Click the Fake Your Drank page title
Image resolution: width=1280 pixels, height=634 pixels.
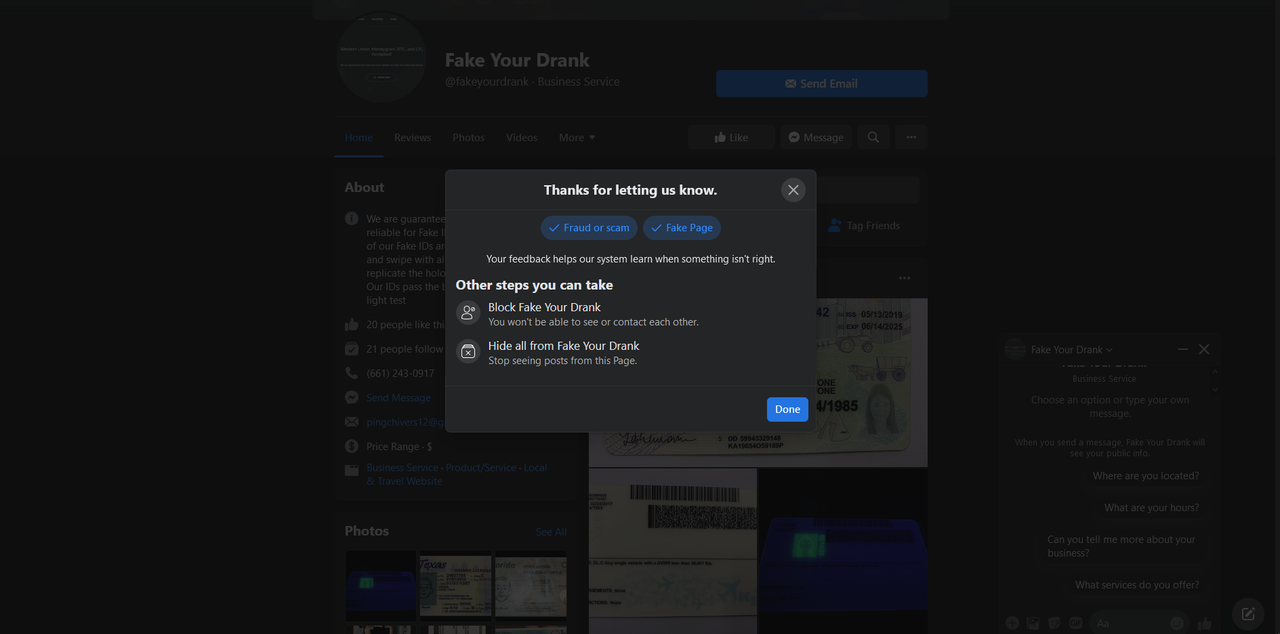[517, 60]
